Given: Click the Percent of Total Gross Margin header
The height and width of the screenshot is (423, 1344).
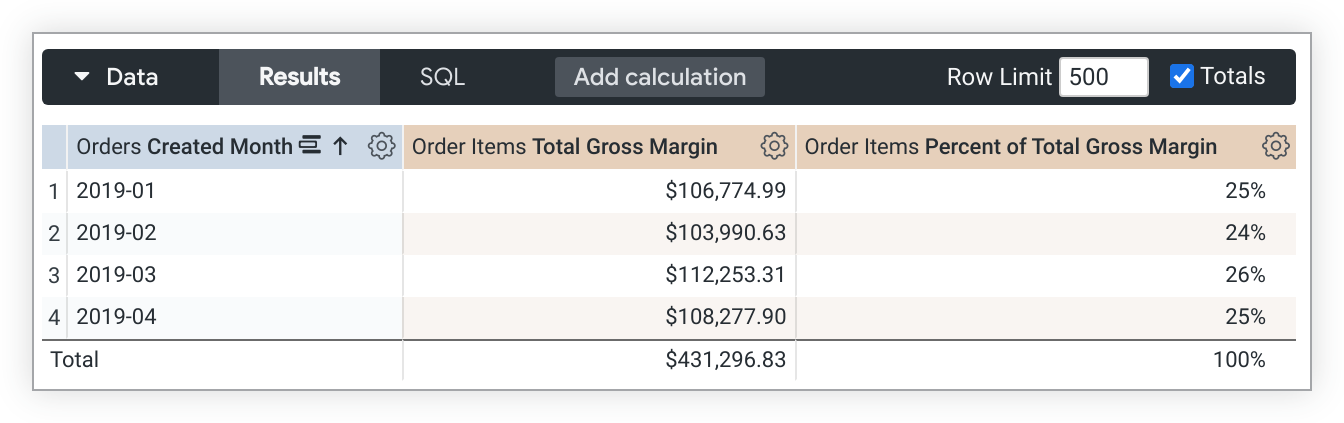Looking at the screenshot, I should [1010, 147].
